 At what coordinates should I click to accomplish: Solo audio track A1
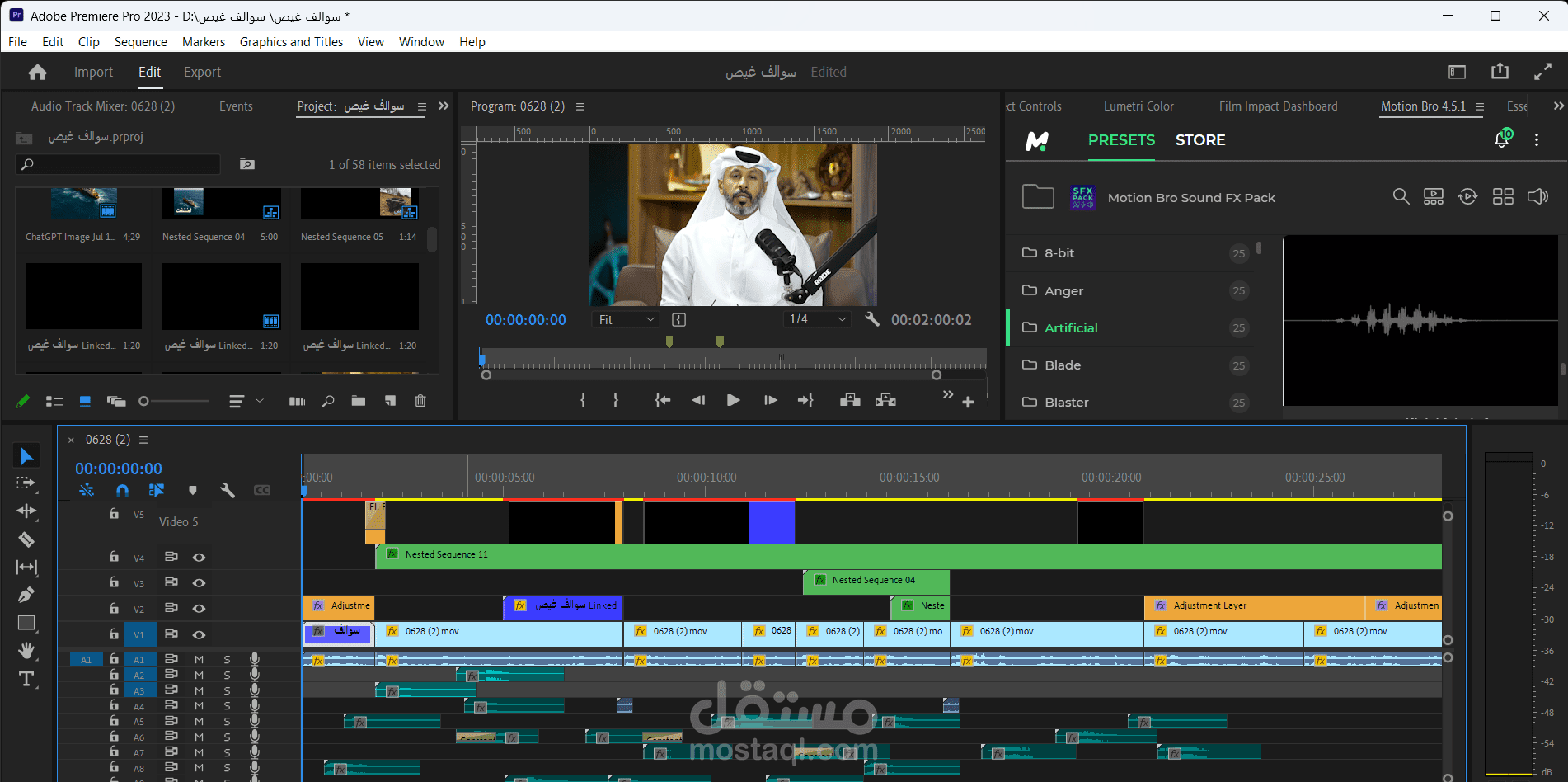227,659
